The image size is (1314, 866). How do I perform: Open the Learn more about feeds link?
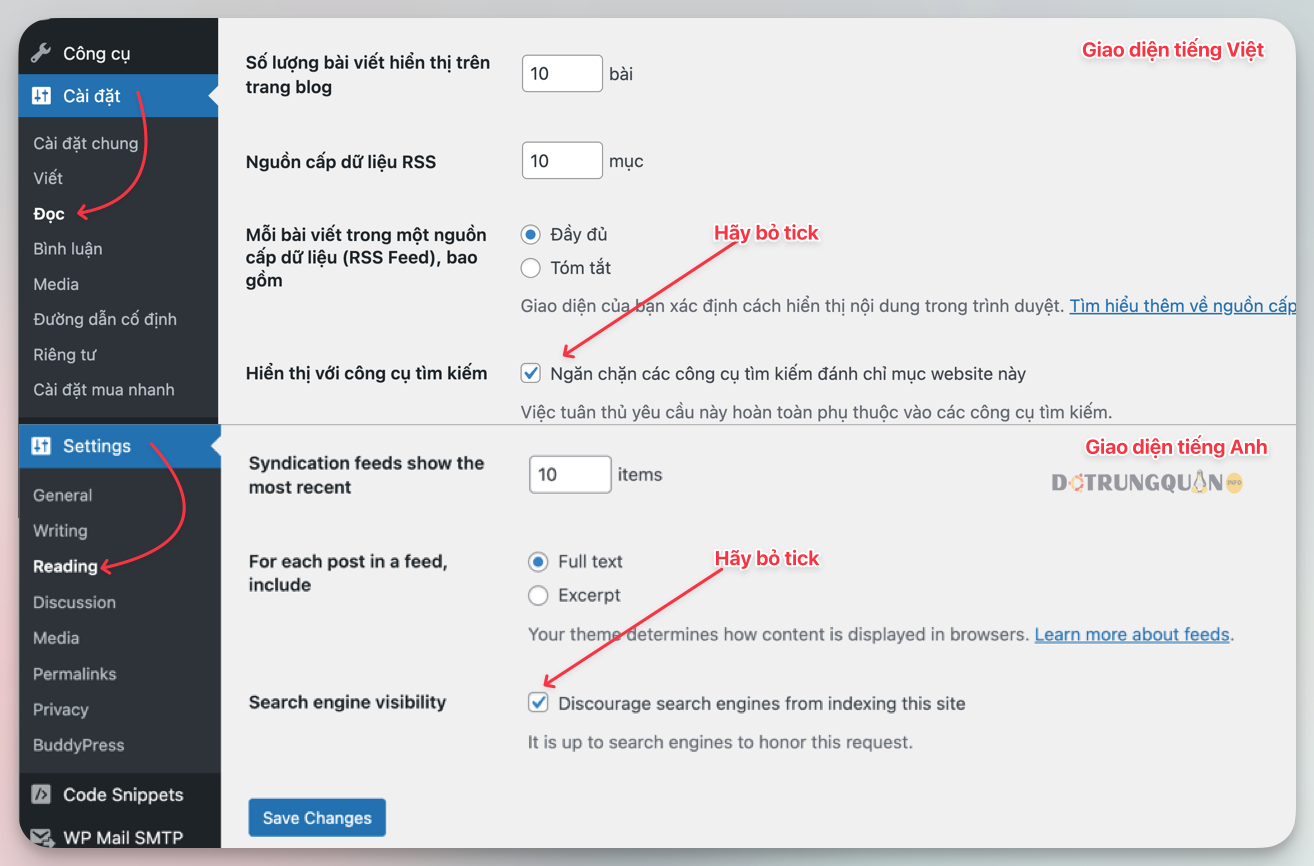point(1132,635)
